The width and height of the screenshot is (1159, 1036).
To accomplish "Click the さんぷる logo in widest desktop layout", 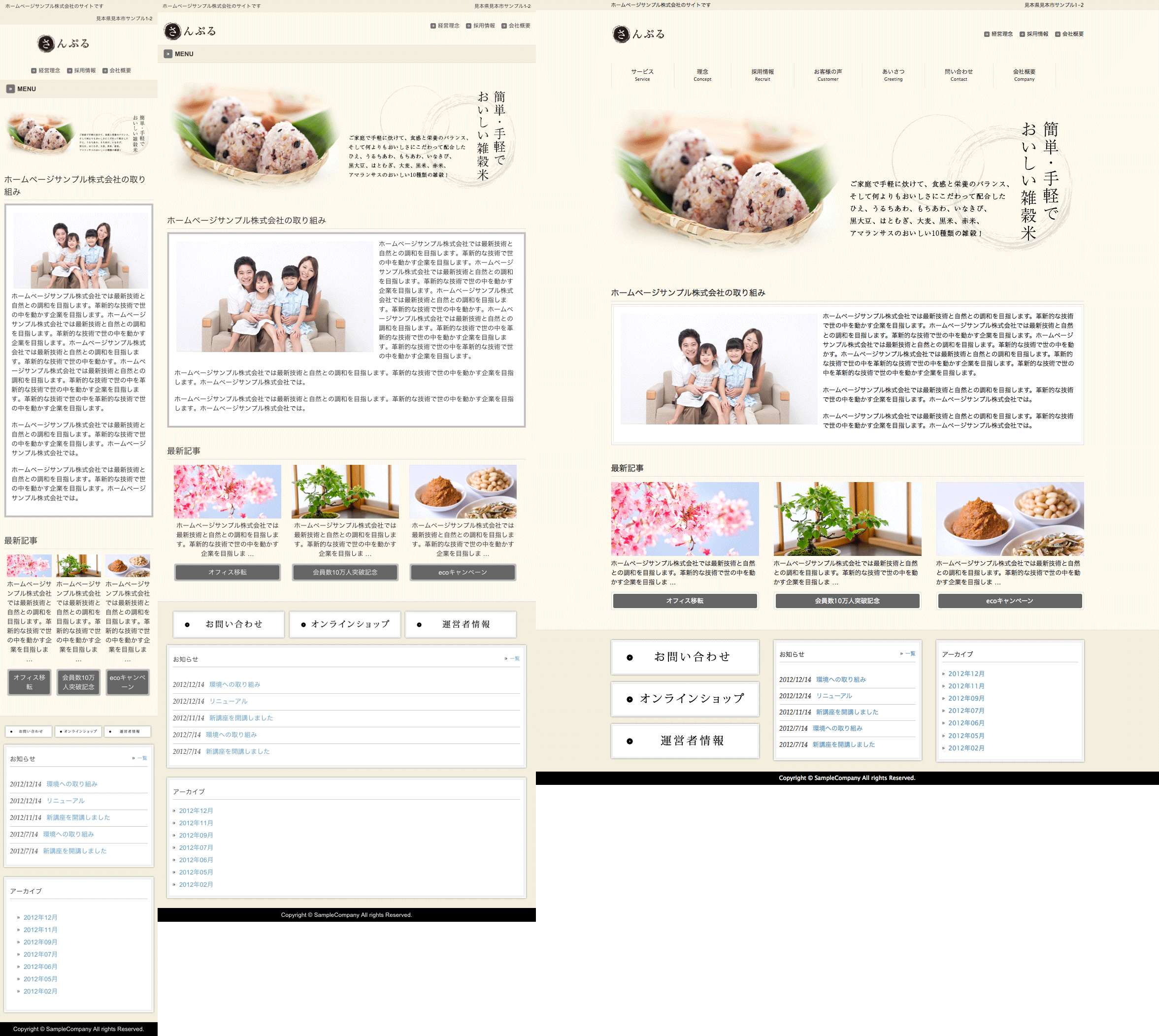I will pos(638,34).
